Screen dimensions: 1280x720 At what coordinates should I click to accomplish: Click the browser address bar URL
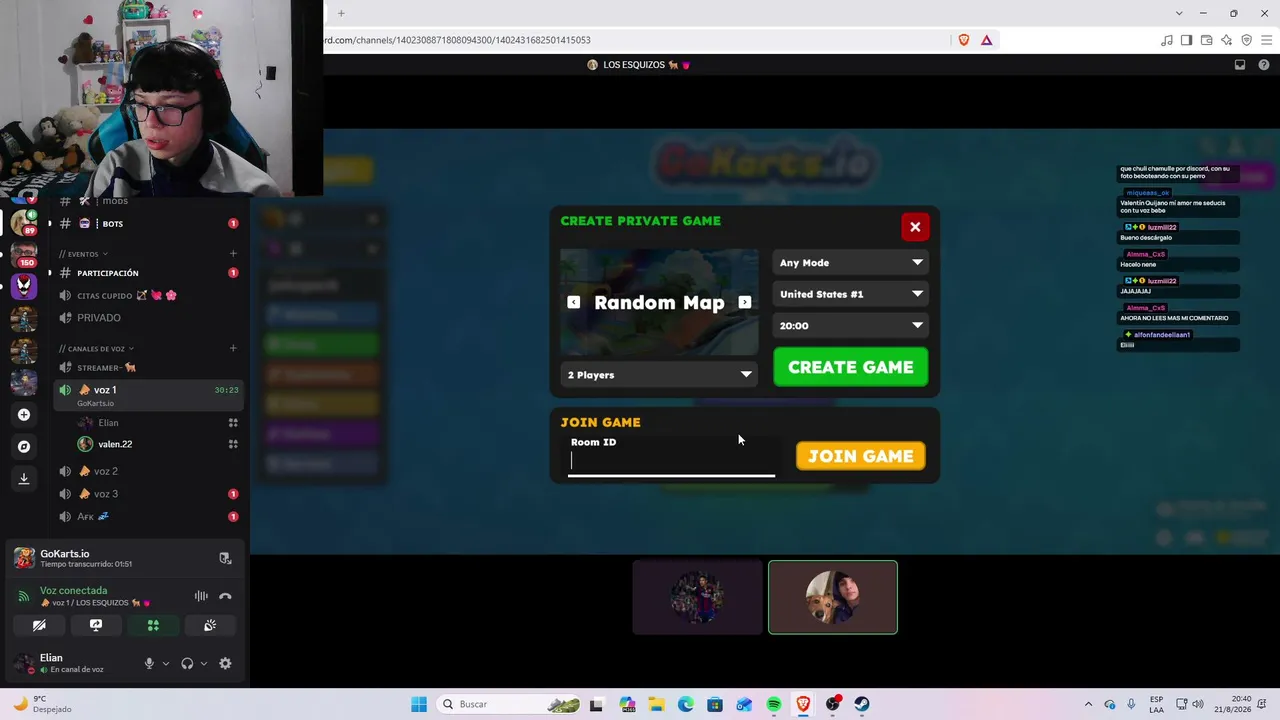point(458,40)
